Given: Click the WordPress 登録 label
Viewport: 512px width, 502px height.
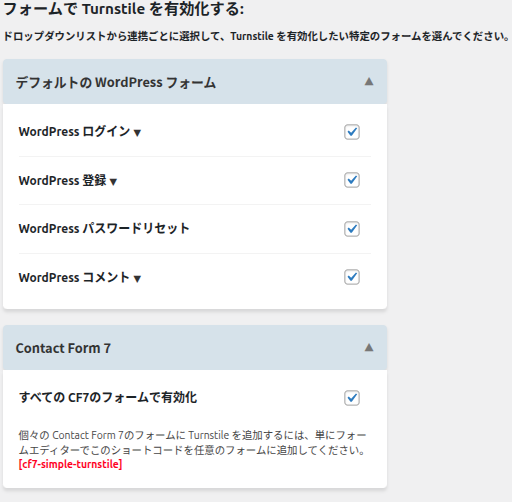Looking at the screenshot, I should pyautogui.click(x=62, y=180).
